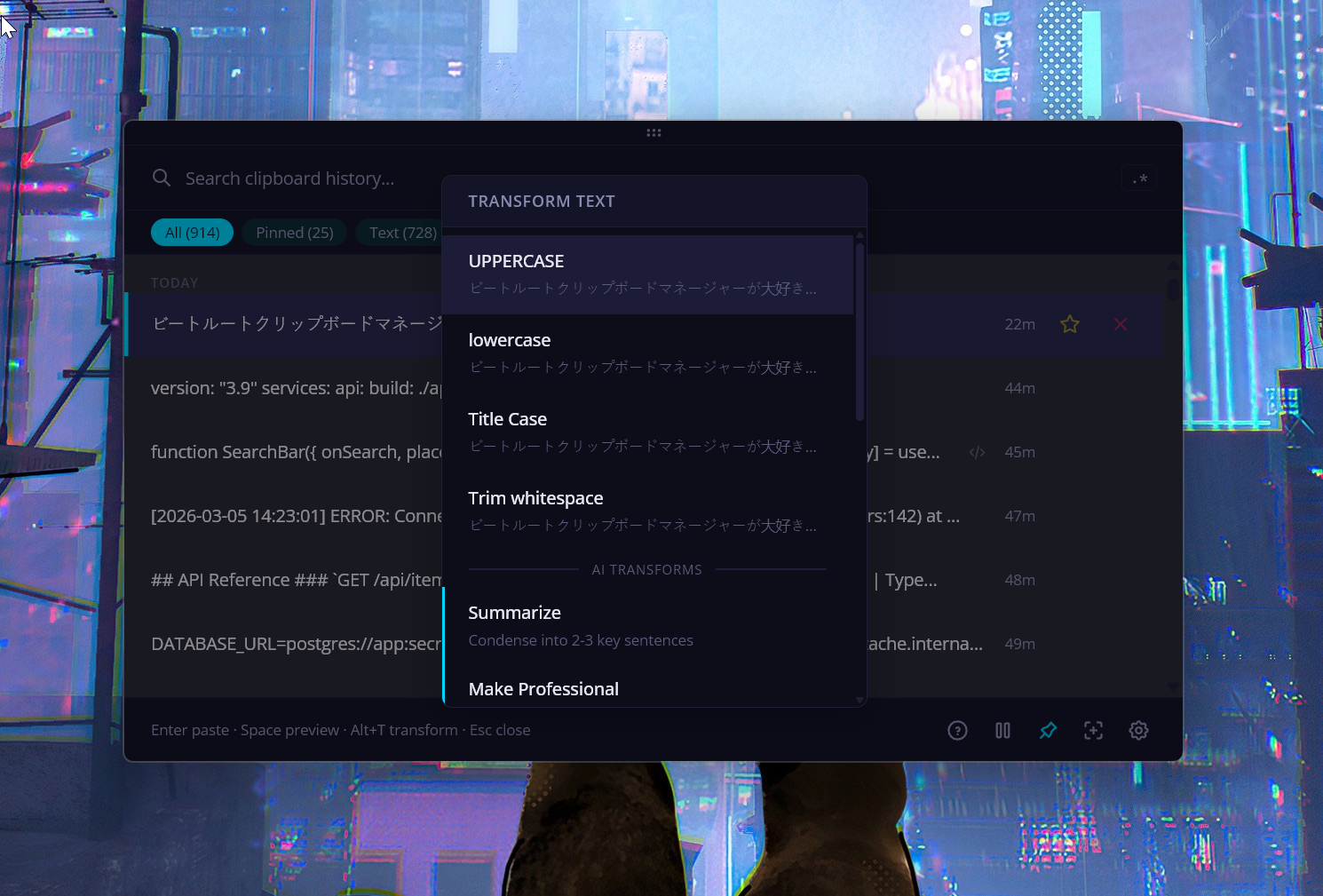
Task: Pause clipboard monitoring via pause icon
Action: click(x=1002, y=731)
